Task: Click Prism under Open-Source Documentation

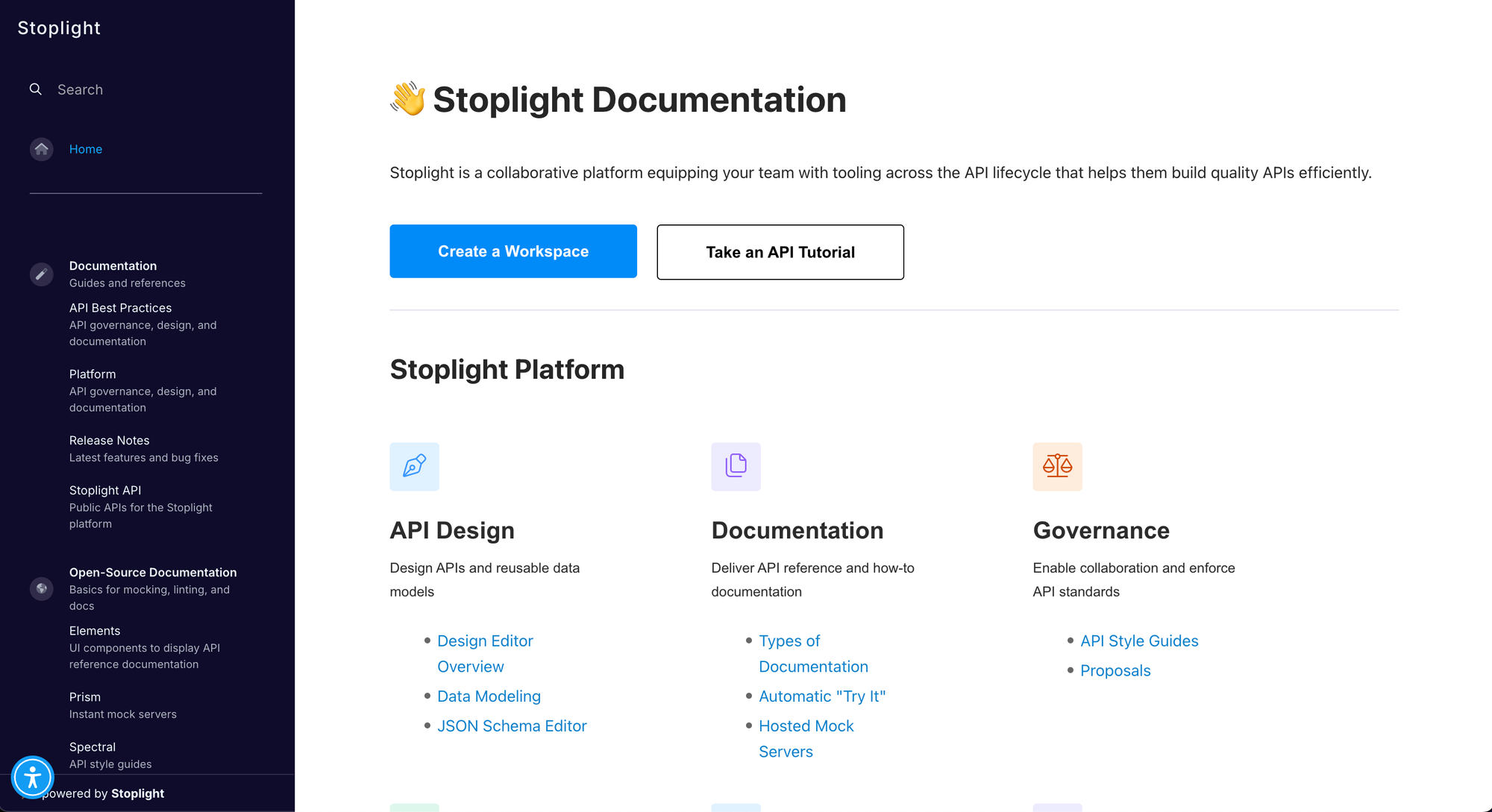Action: 85,696
